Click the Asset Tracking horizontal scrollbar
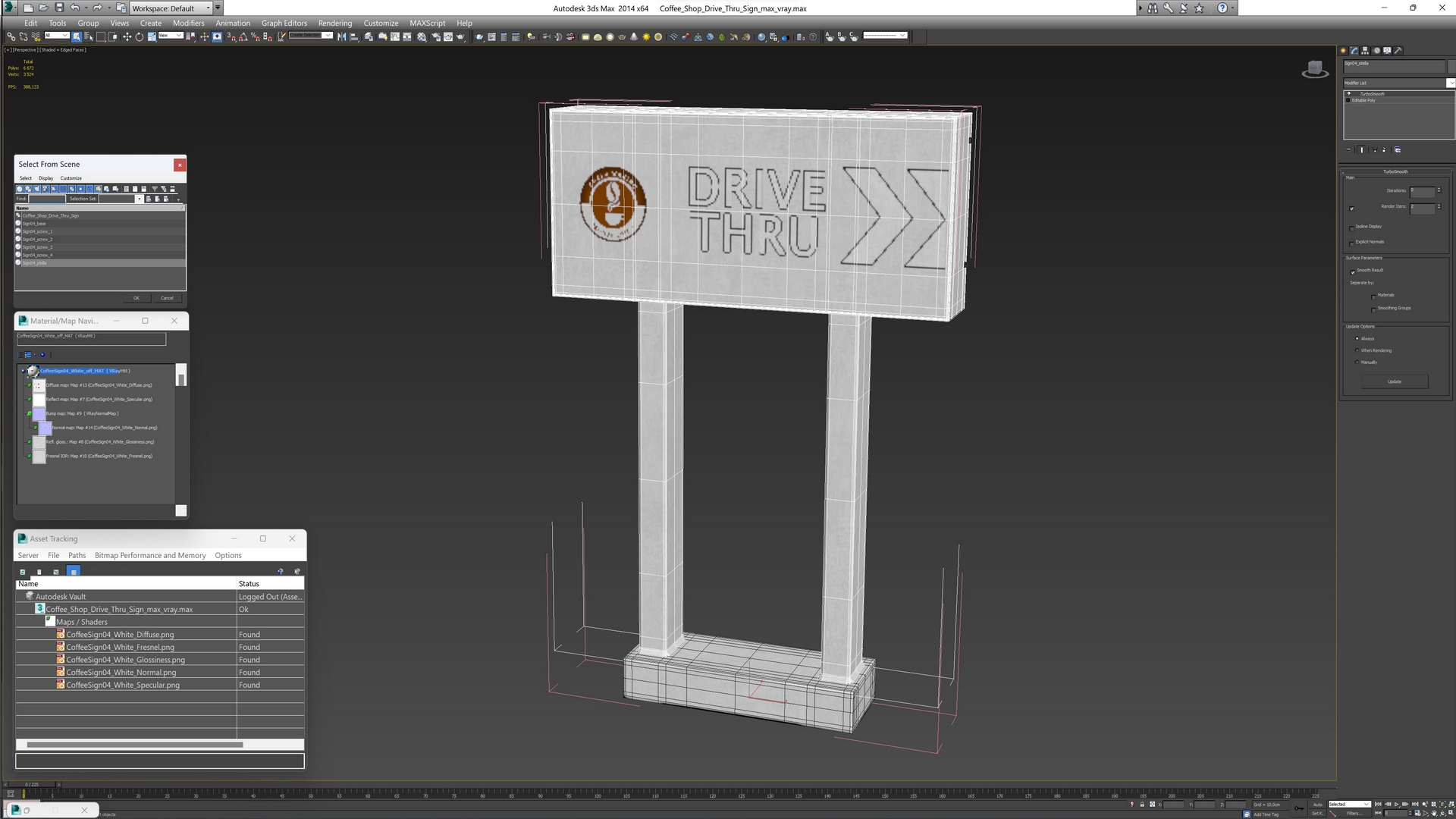Viewport: 1456px width, 819px height. pyautogui.click(x=135, y=745)
